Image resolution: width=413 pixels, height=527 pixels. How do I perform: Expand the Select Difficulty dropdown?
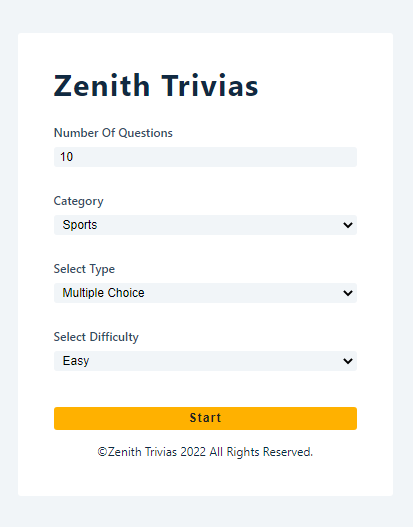(x=205, y=361)
